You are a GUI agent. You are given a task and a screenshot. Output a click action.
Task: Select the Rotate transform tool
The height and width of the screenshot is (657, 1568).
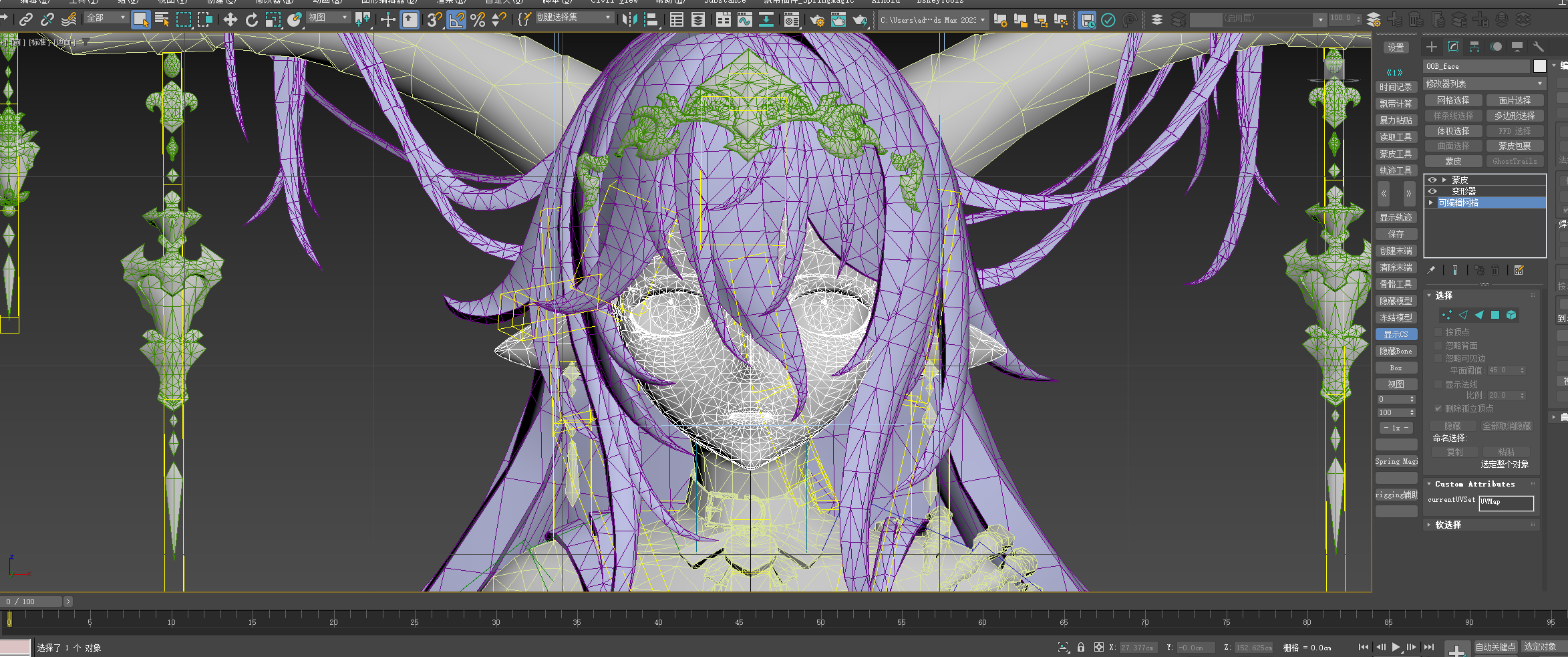251,19
